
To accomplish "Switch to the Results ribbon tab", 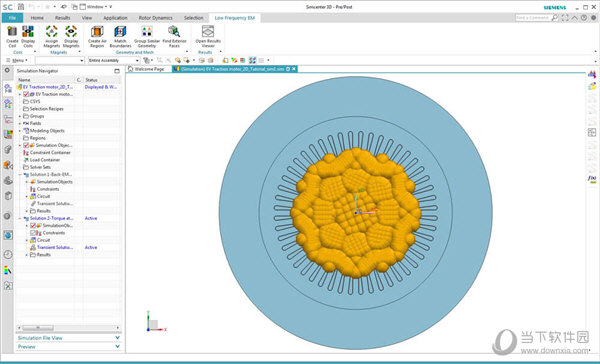I will (x=62, y=18).
